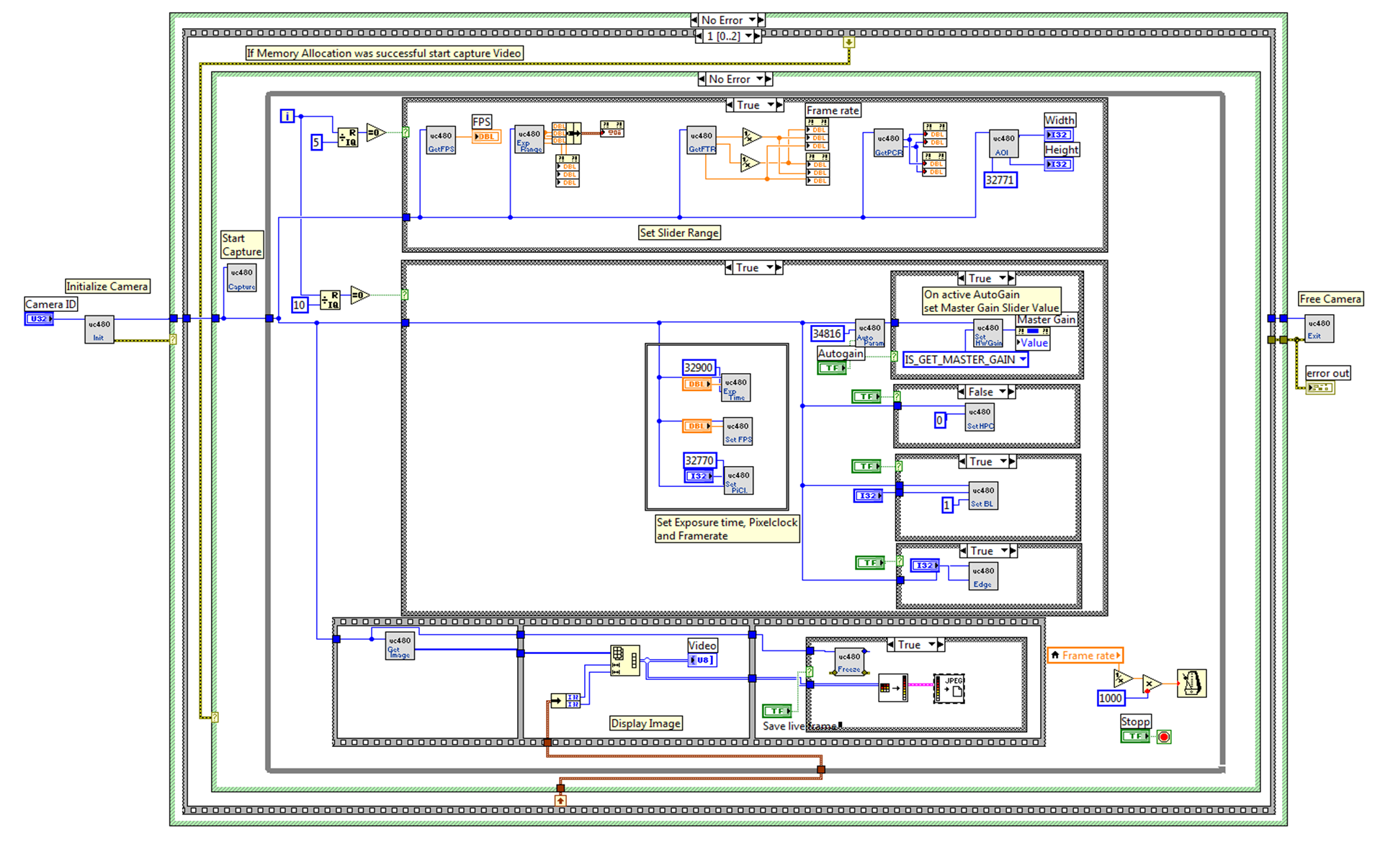Open True selector on Freeze save case
The height and width of the screenshot is (868, 1380).
pos(931,645)
